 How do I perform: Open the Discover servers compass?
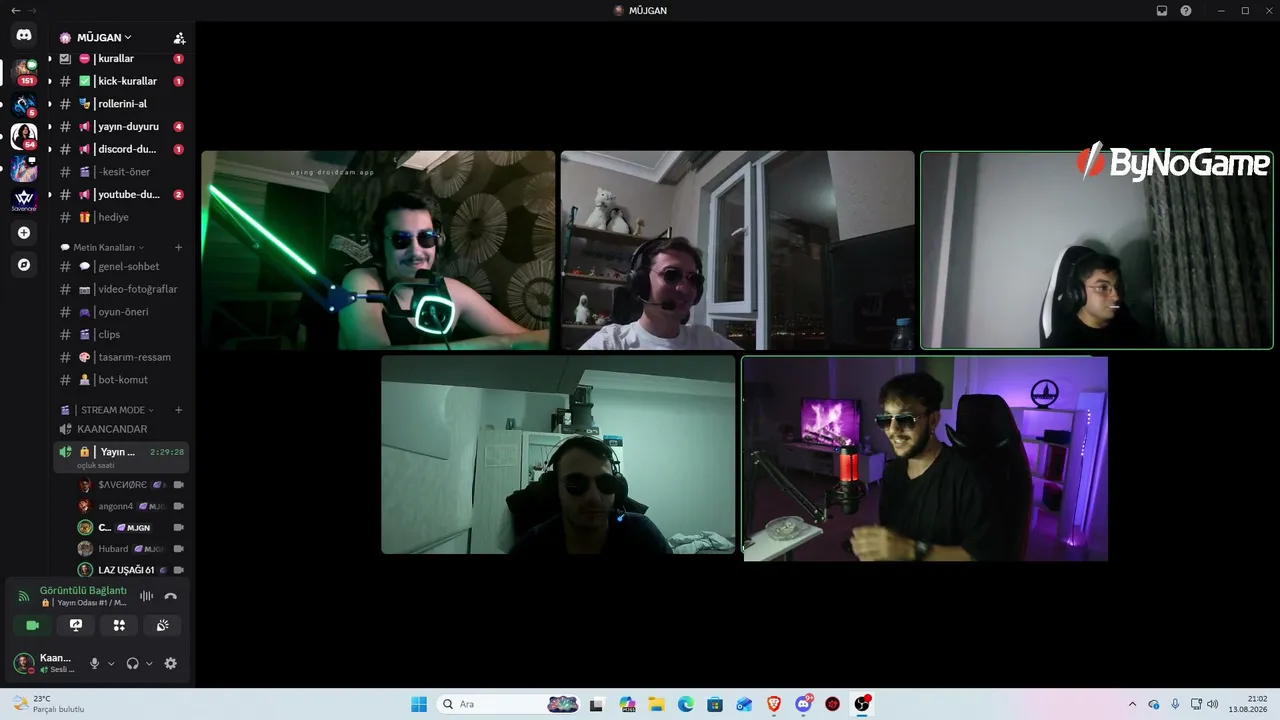pyautogui.click(x=24, y=265)
